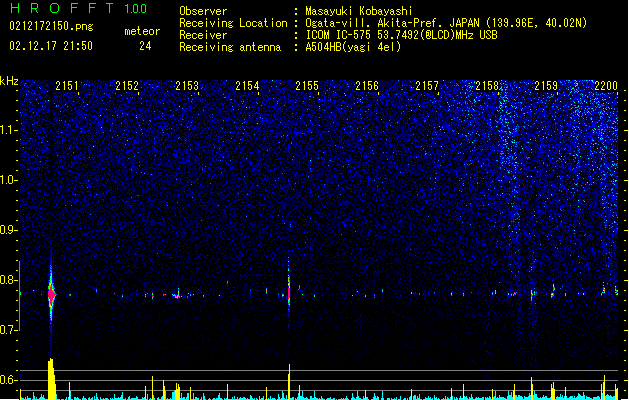The image size is (629, 400).
Task: Click the 2154 time axis marker
Action: click(247, 86)
